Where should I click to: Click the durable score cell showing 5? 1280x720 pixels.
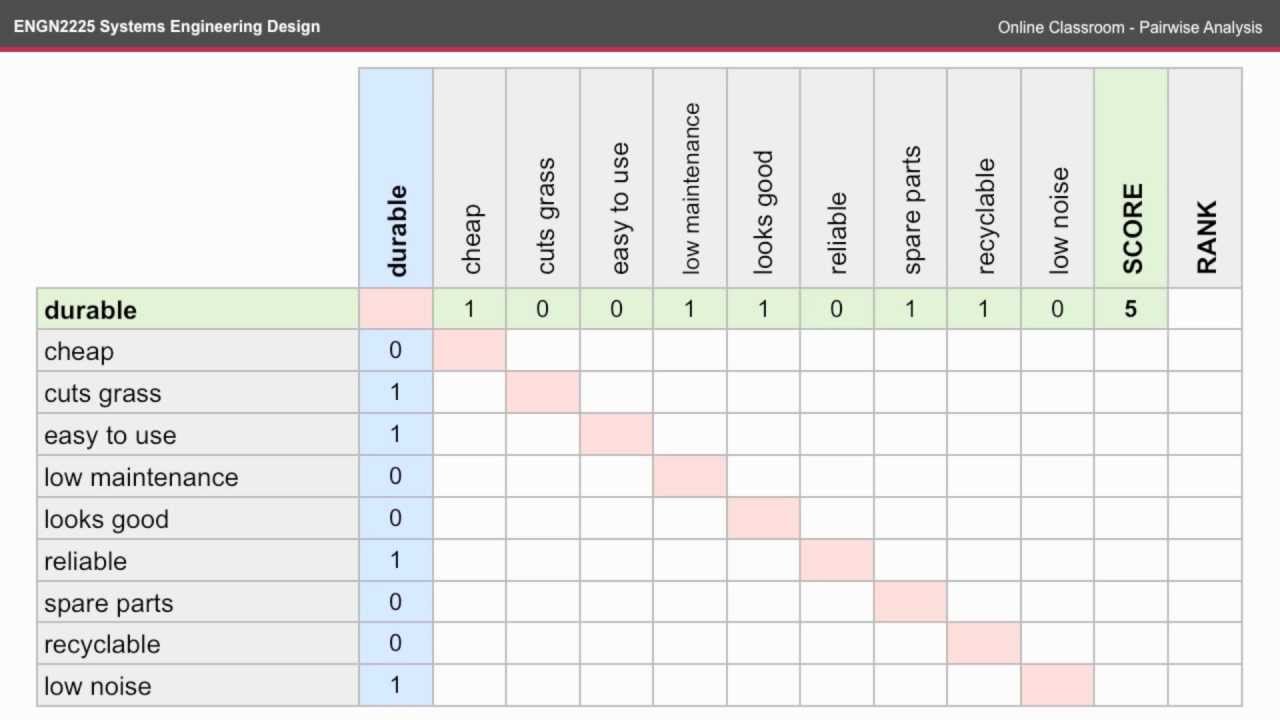click(x=1131, y=309)
